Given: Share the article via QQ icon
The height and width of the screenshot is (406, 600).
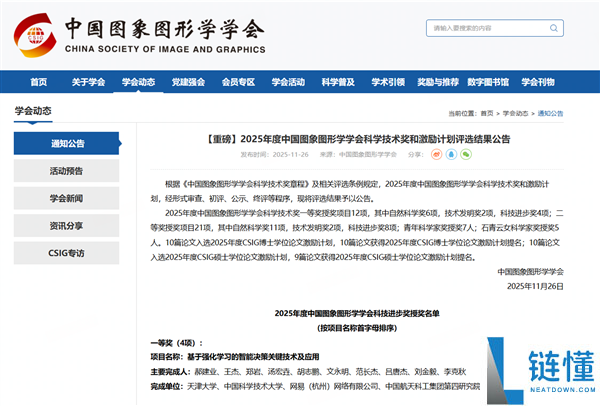Looking at the screenshot, I should (451, 154).
